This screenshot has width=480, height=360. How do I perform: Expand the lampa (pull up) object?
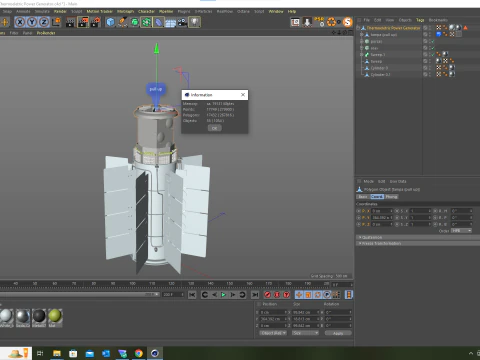pos(362,35)
